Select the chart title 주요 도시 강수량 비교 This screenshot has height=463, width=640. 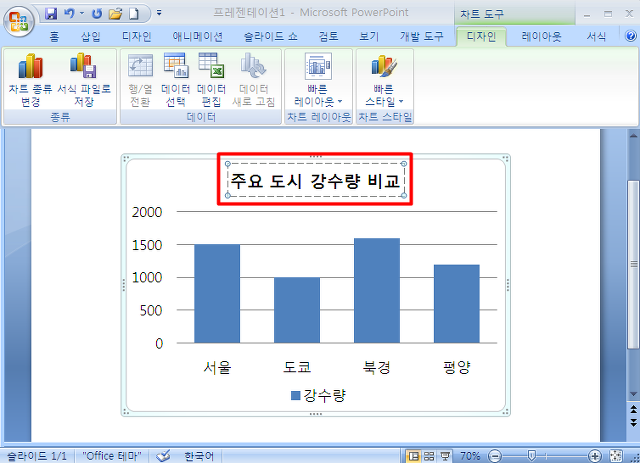pyautogui.click(x=315, y=180)
